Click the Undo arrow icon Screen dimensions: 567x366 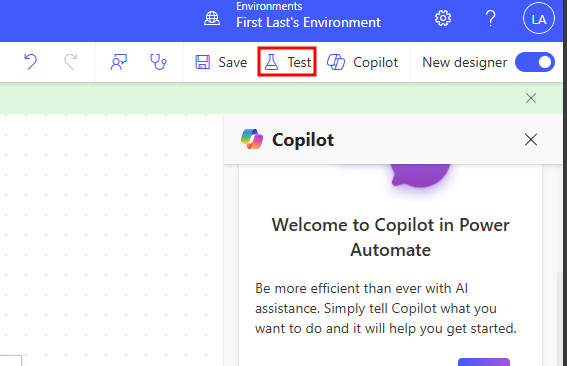coord(30,62)
